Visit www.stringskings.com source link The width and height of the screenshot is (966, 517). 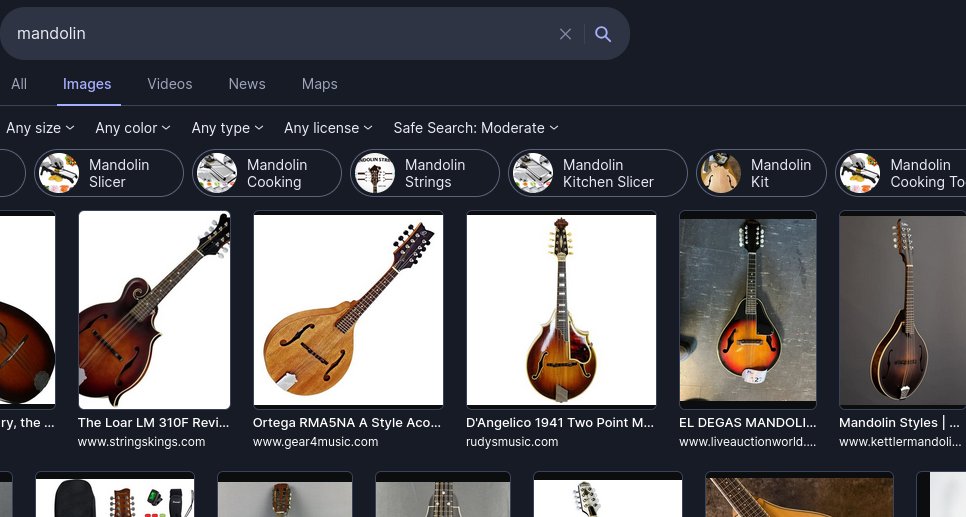pos(141,442)
